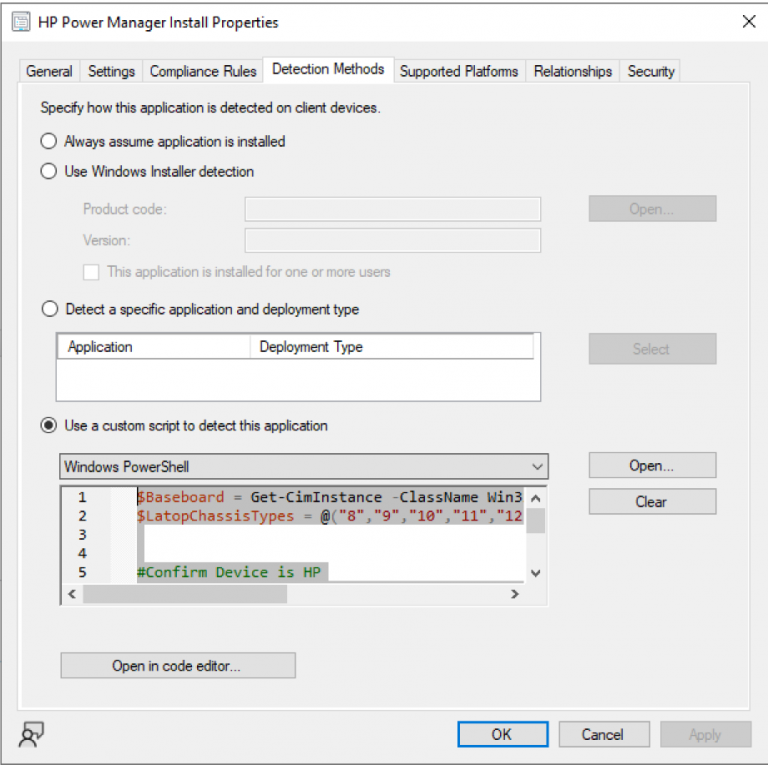The height and width of the screenshot is (765, 768).
Task: Open the Supported Platforms tab
Action: [459, 71]
